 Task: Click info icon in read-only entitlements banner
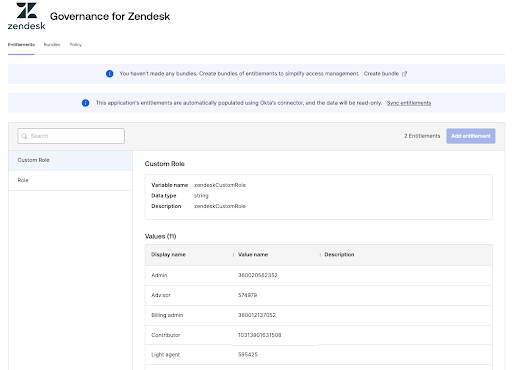(x=86, y=103)
